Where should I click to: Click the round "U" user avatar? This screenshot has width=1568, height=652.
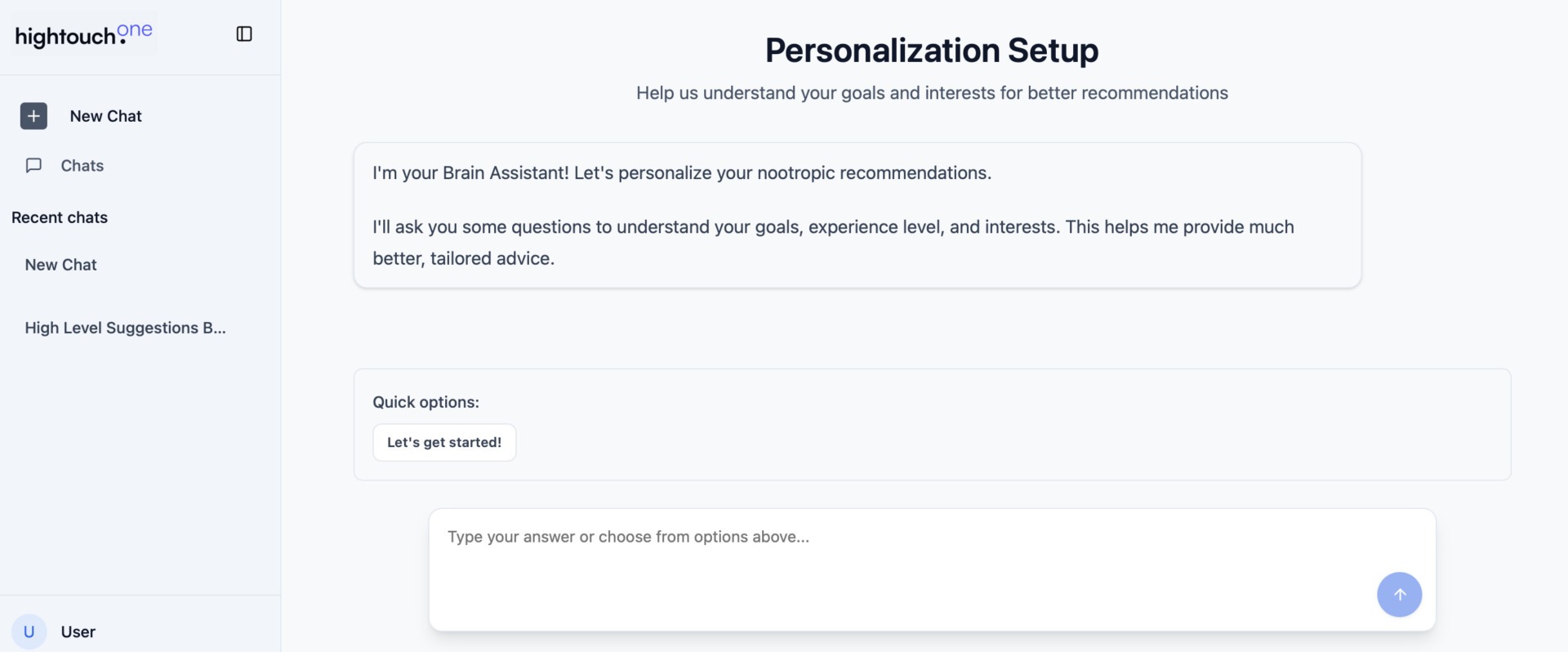29,632
